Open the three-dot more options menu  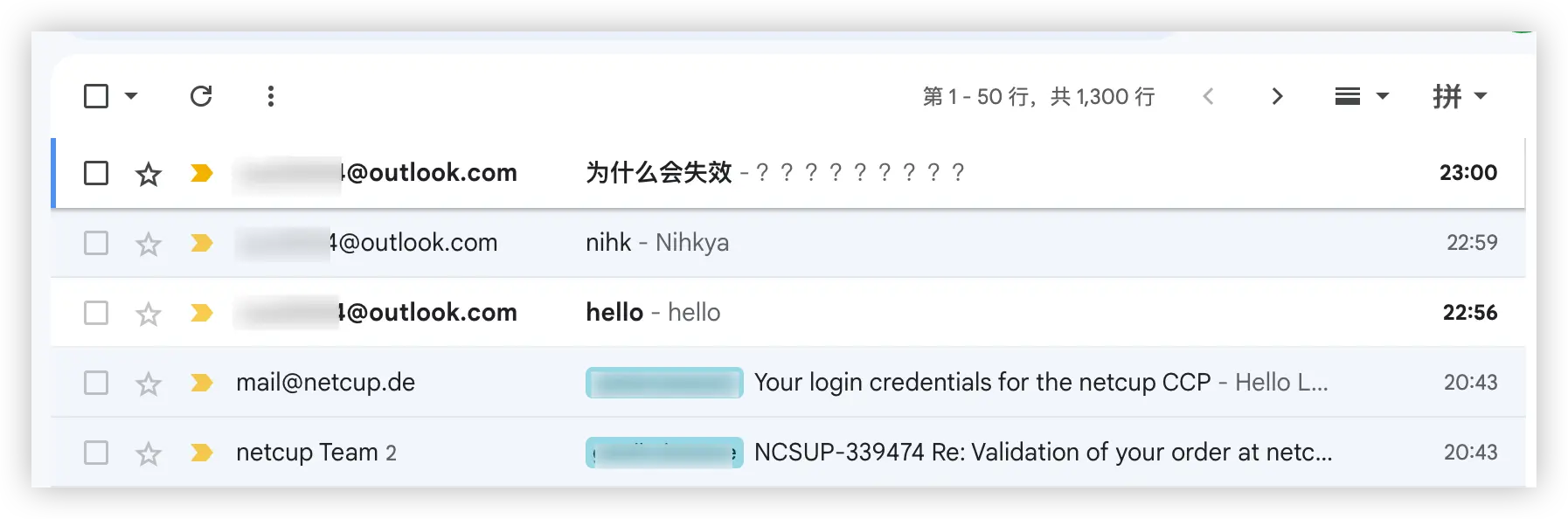[x=271, y=96]
